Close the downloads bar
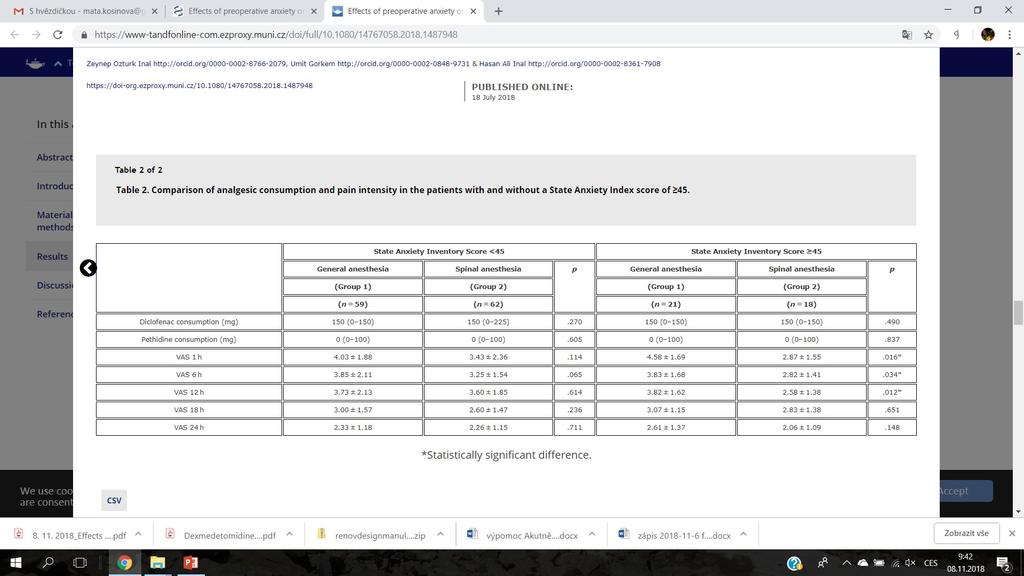The image size is (1024, 576). [x=1012, y=534]
